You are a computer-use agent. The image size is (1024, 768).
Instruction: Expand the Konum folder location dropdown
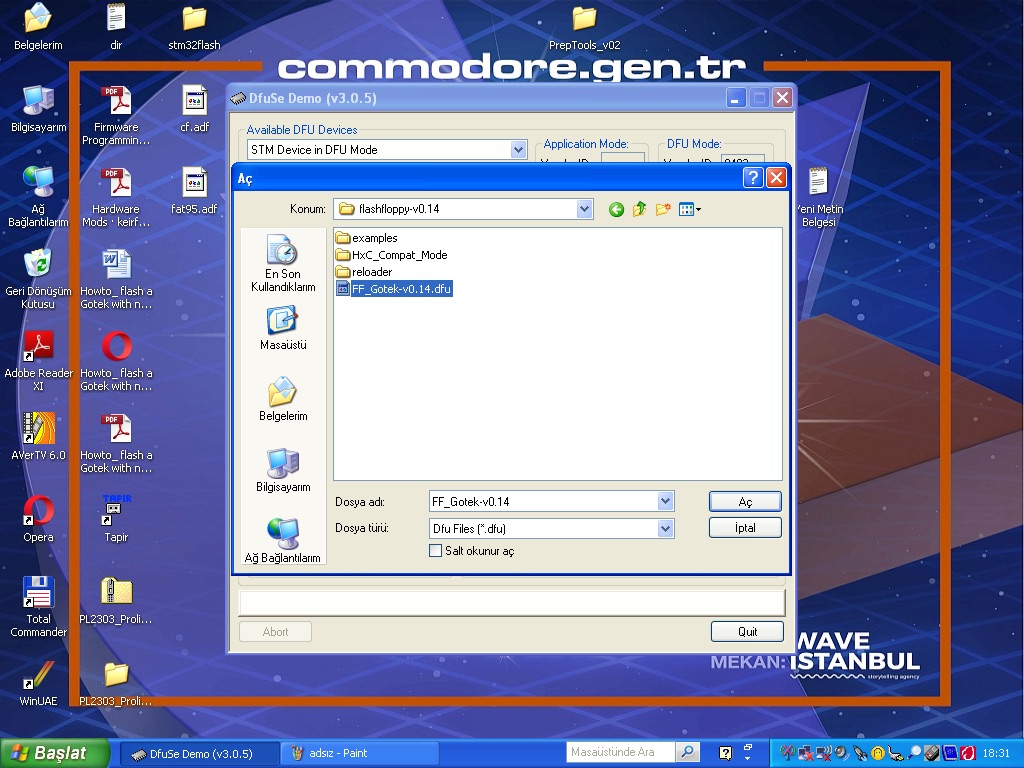coord(585,209)
